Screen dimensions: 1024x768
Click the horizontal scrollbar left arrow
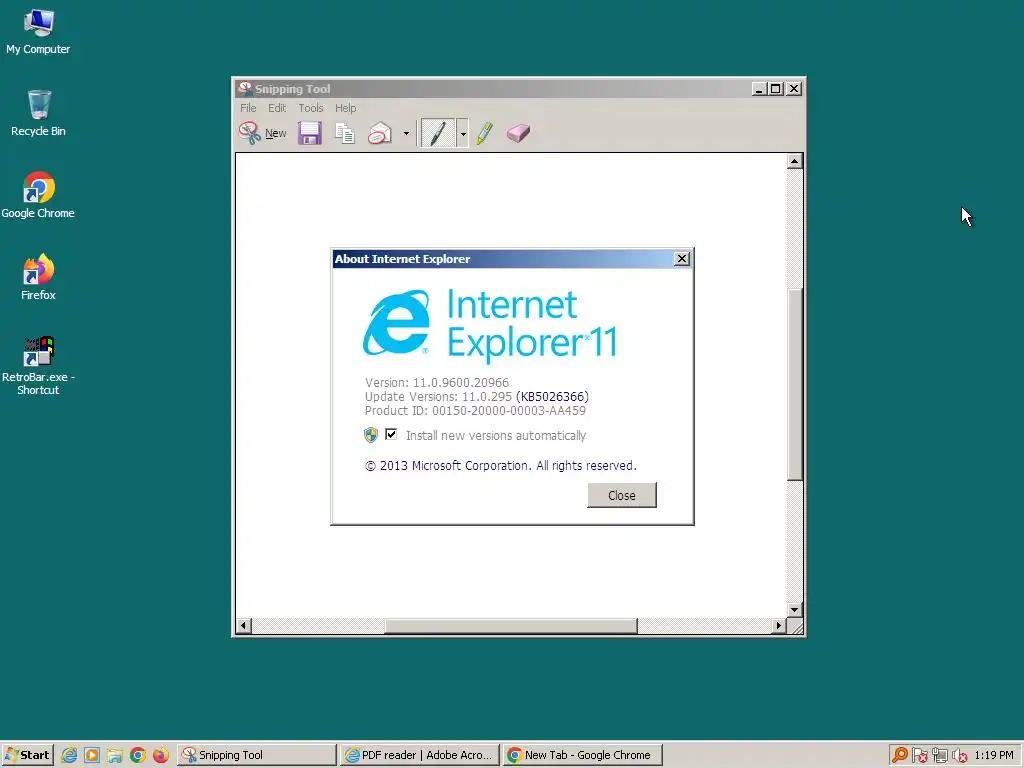pos(244,626)
